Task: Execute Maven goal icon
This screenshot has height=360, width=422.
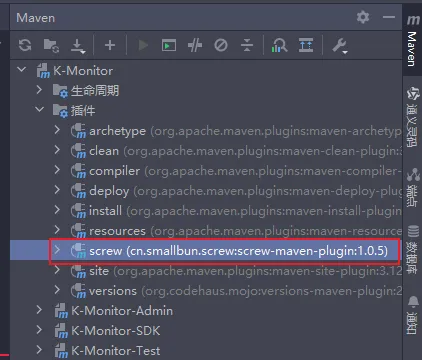Action: point(169,45)
